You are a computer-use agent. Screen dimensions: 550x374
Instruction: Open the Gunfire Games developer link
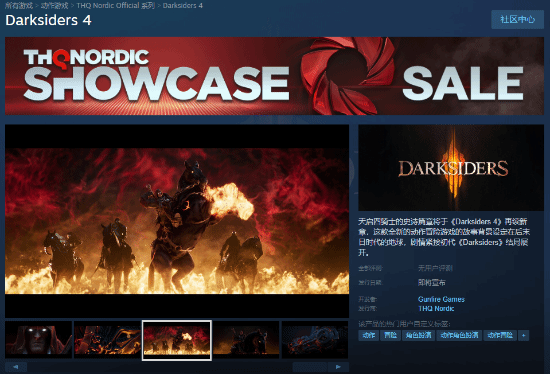441,299
